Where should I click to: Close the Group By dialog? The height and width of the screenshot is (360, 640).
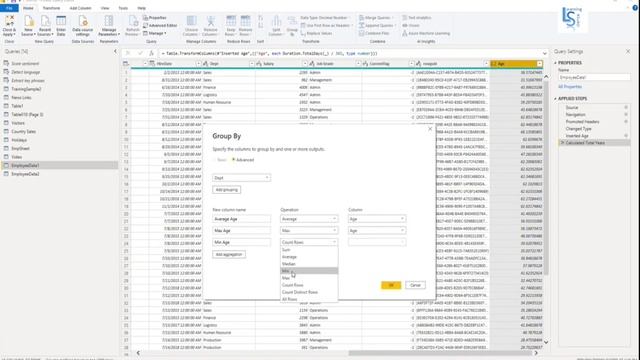(x=430, y=129)
